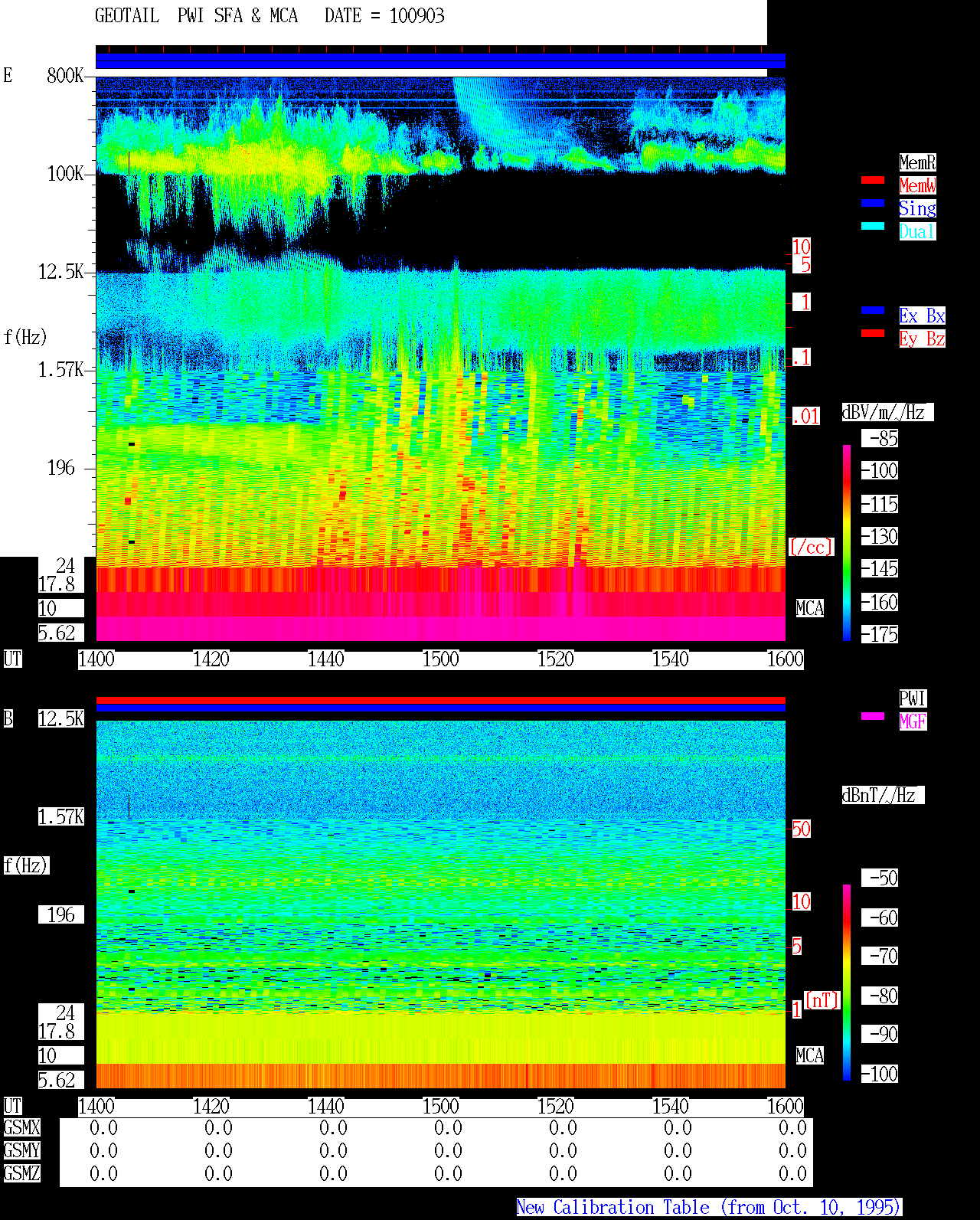Click the GEOTAIL PWI SFA & MCA title
Image resolution: width=980 pixels, height=1220 pixels.
(x=196, y=16)
